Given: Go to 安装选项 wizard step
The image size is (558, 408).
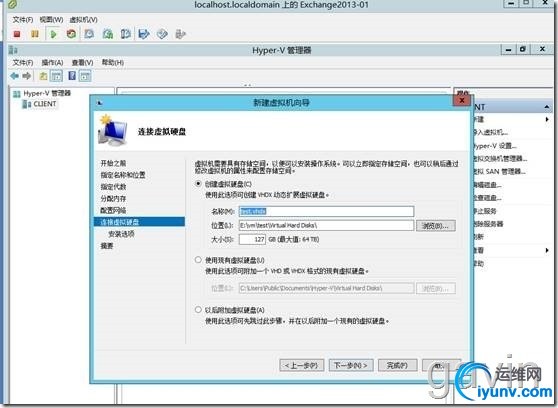Looking at the screenshot, I should click(121, 234).
